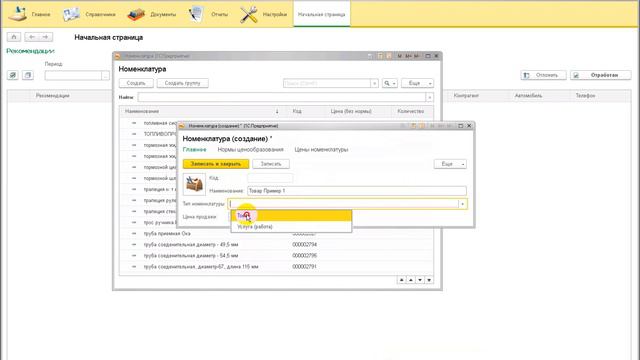This screenshot has width=640, height=360.
Task: Click the Главное link in creation form
Action: (194, 149)
